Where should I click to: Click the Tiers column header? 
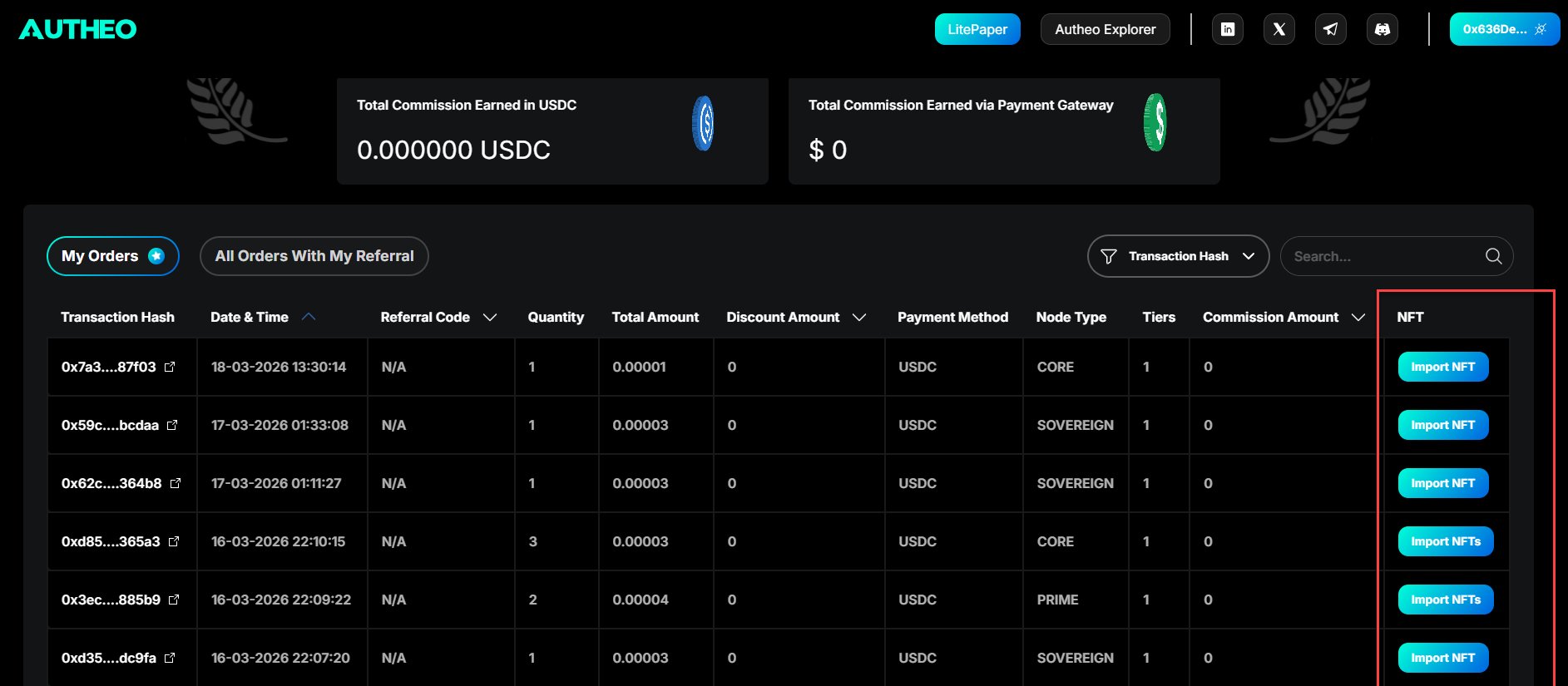[x=1159, y=317]
